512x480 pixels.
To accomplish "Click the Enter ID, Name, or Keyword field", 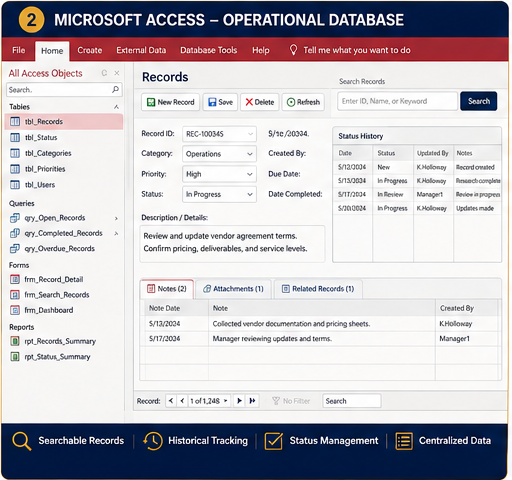I will click(x=397, y=101).
